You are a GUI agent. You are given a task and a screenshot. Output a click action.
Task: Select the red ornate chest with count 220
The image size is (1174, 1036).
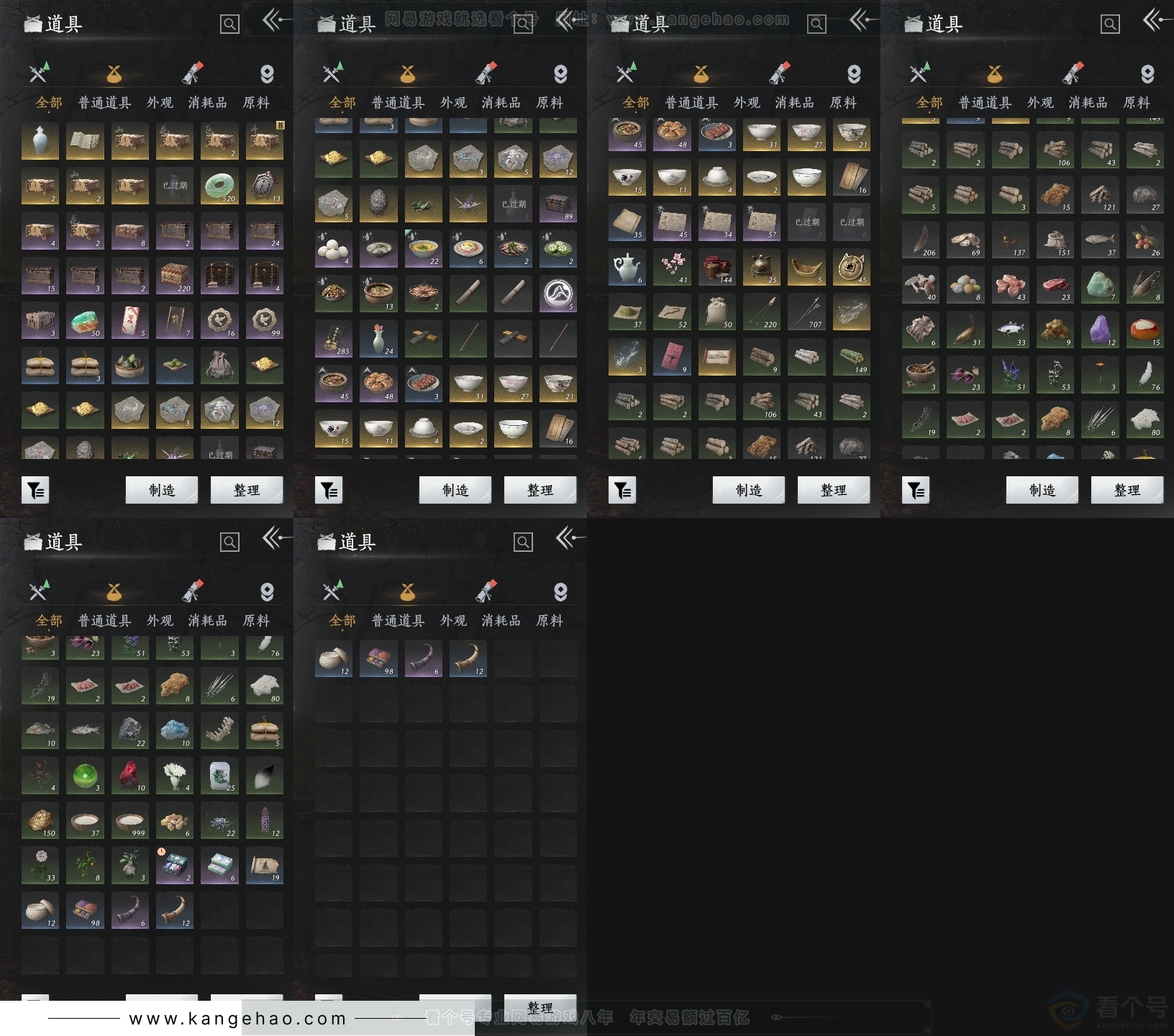[175, 276]
